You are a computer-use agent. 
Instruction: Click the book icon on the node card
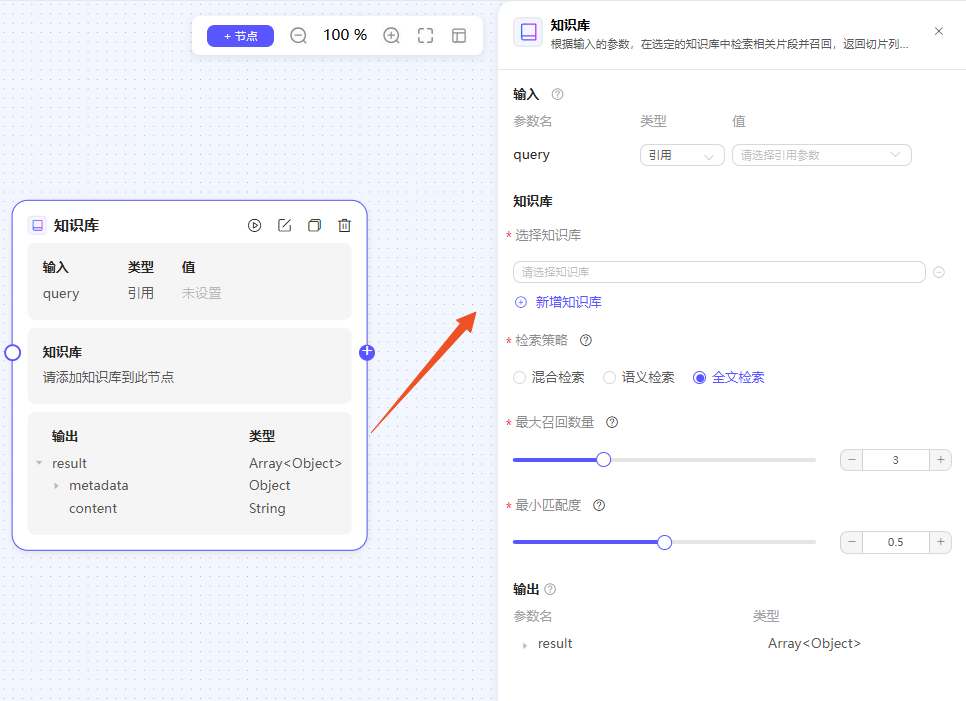click(x=38, y=225)
